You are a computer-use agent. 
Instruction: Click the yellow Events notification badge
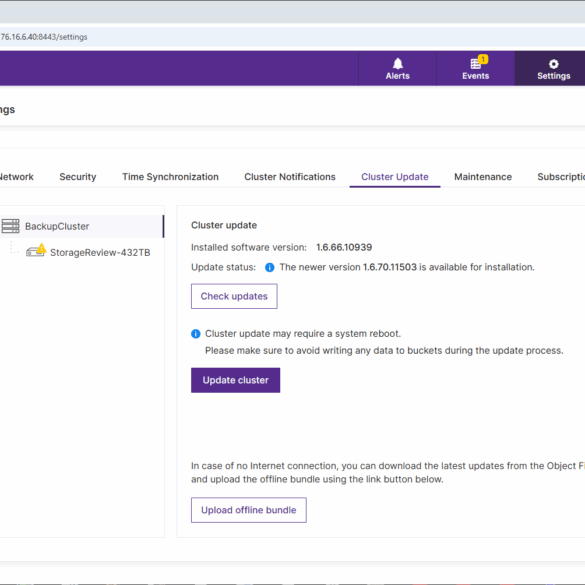[483, 59]
